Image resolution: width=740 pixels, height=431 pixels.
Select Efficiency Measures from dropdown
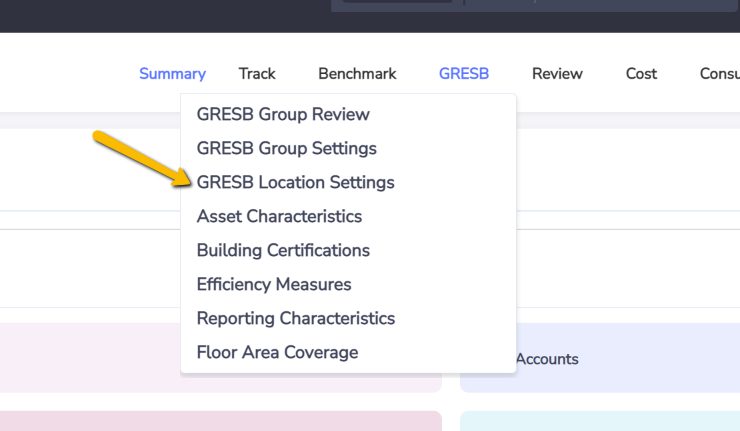274,284
